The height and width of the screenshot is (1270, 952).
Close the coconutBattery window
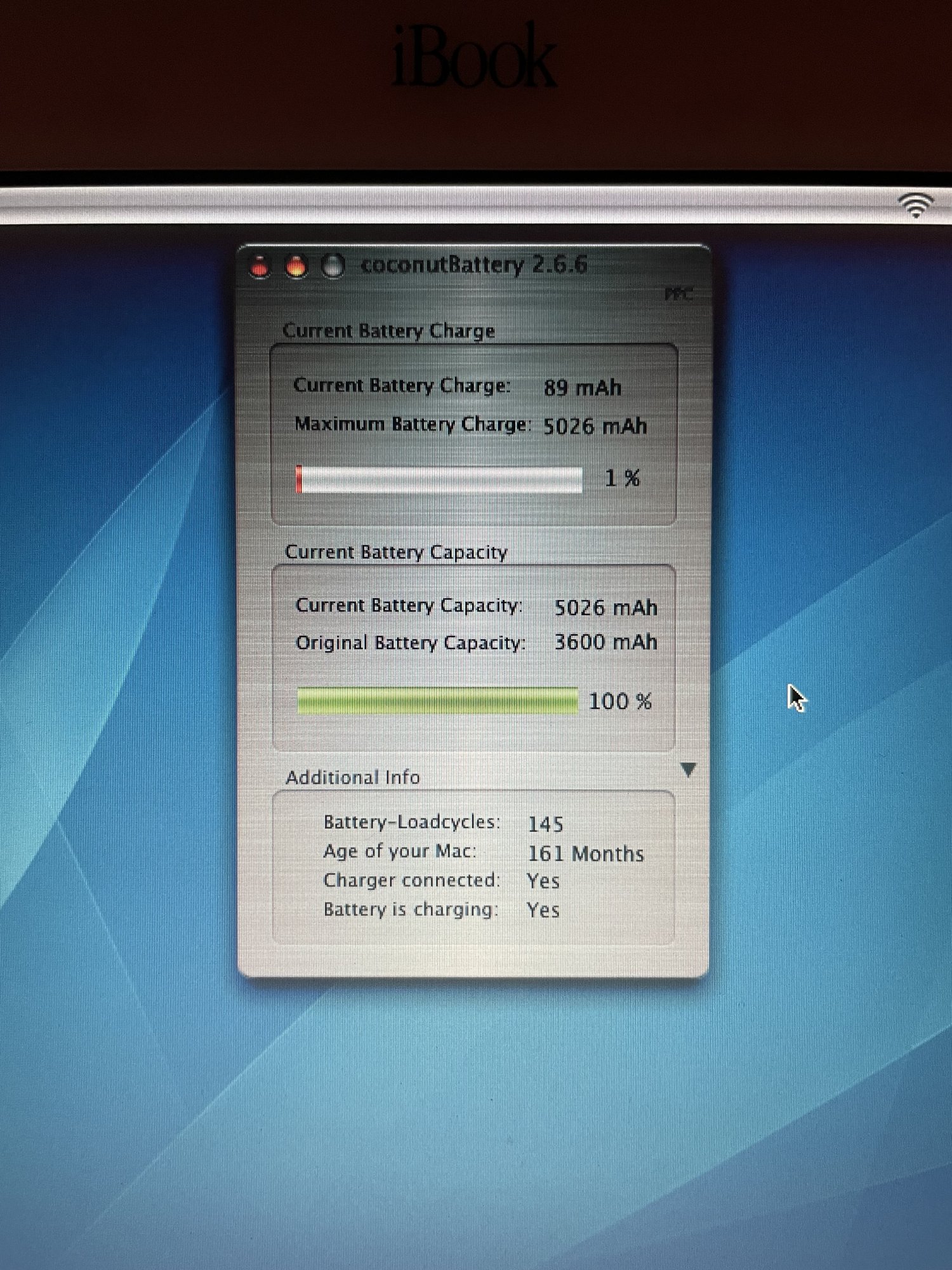[260, 267]
